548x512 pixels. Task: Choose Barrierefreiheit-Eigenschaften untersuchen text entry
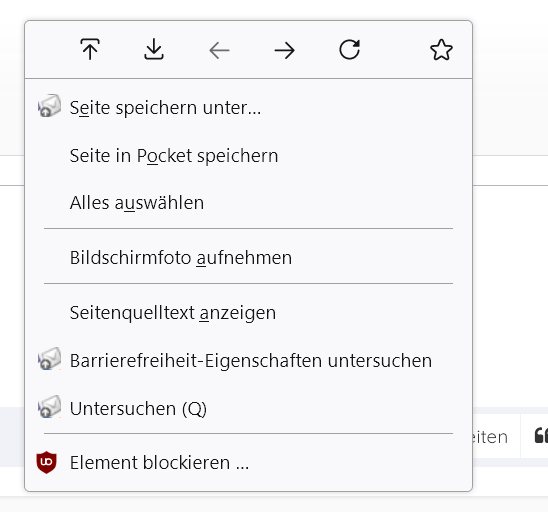pyautogui.click(x=251, y=361)
